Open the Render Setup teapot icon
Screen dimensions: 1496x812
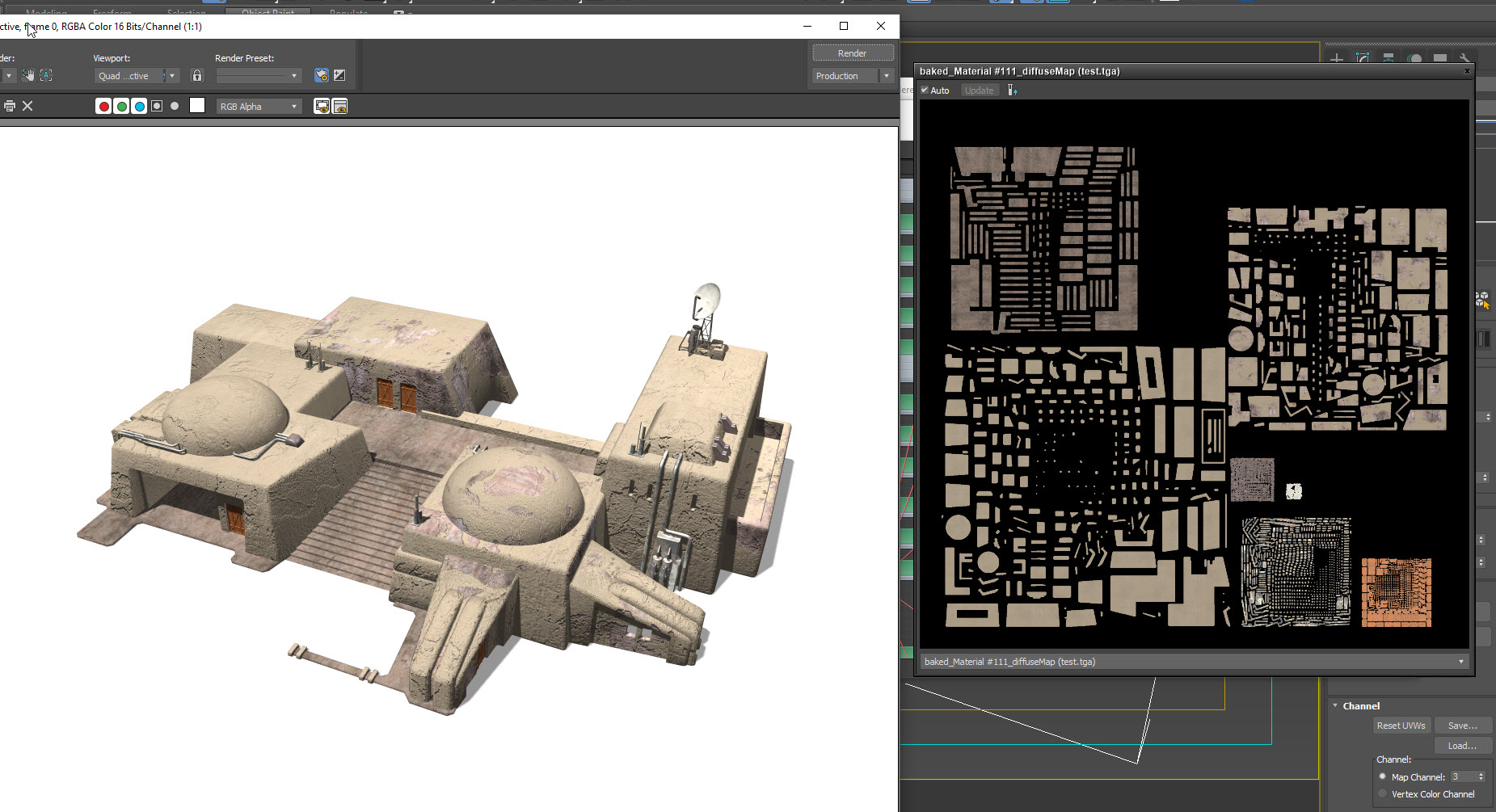click(x=322, y=75)
